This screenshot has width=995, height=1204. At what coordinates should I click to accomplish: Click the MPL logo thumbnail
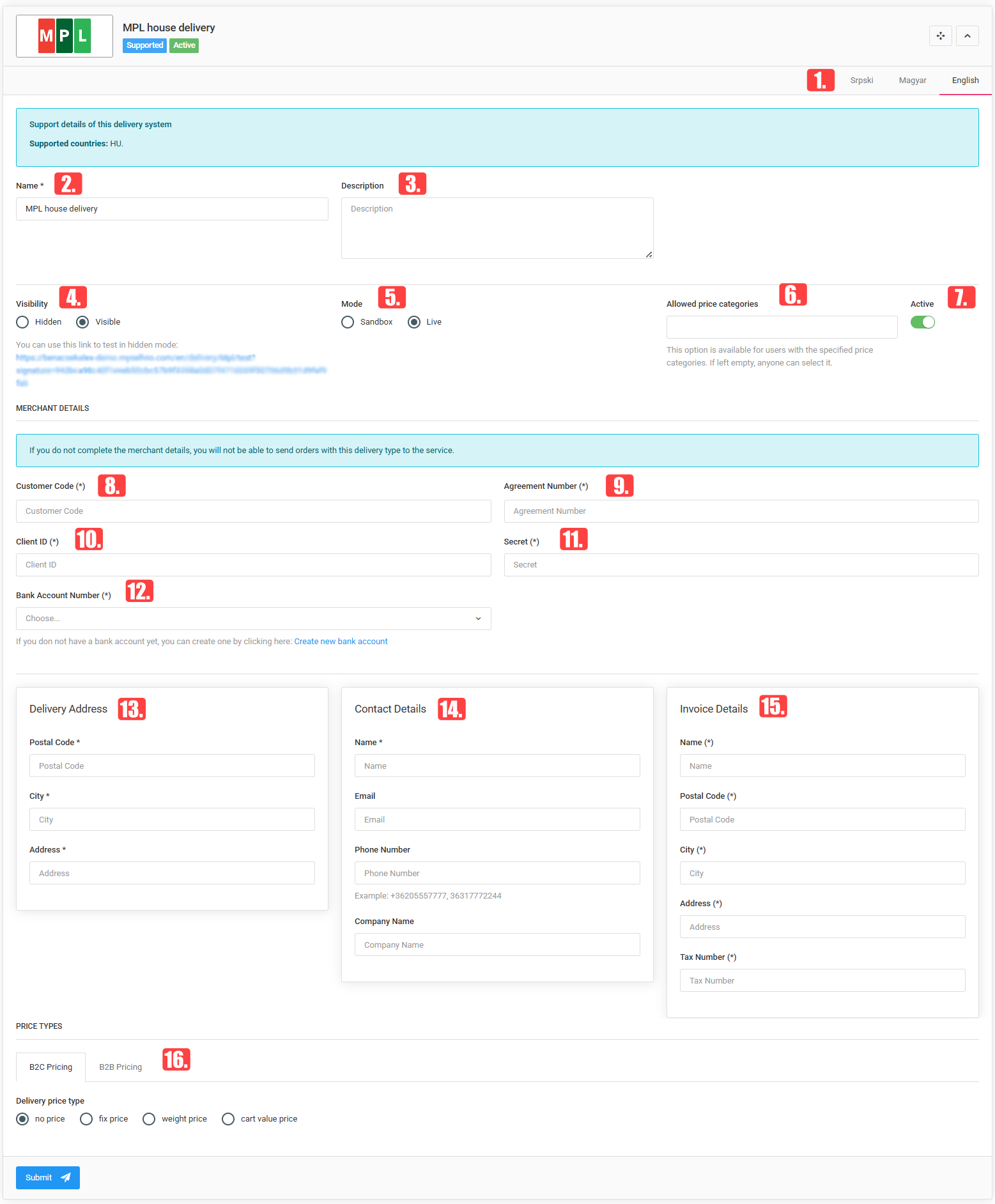[x=65, y=36]
